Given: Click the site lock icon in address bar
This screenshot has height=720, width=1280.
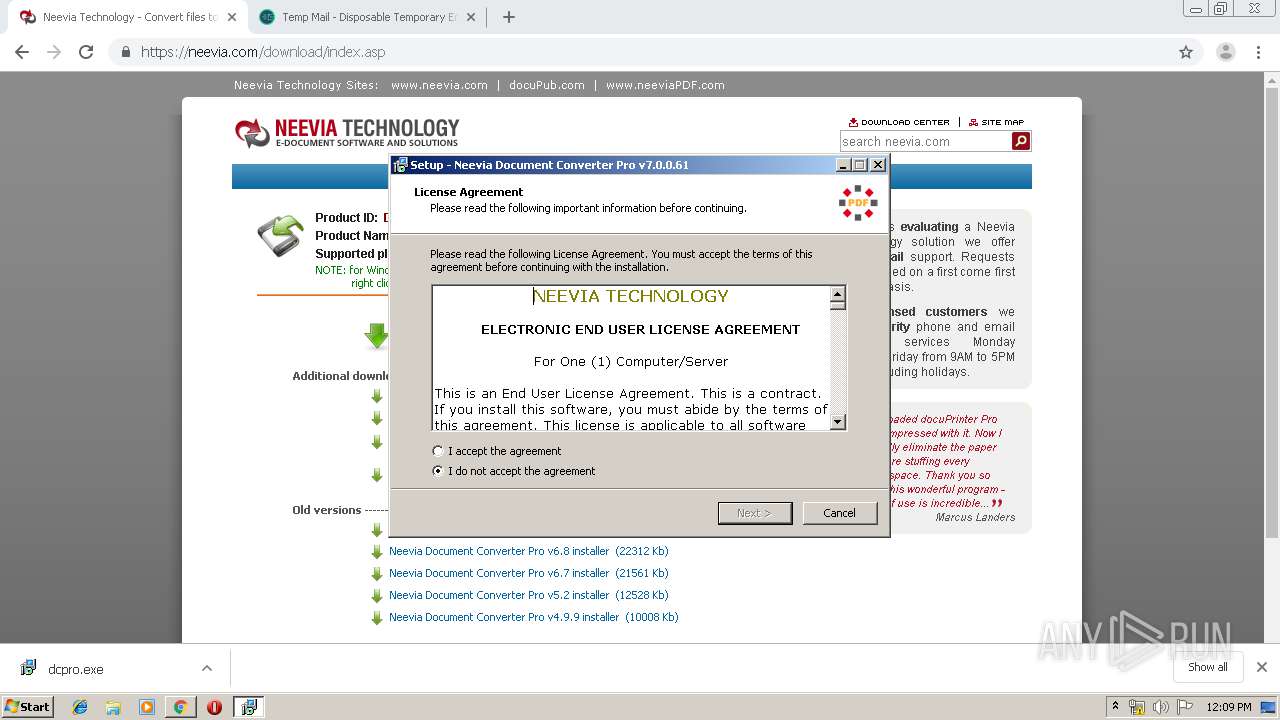Looking at the screenshot, I should point(126,52).
